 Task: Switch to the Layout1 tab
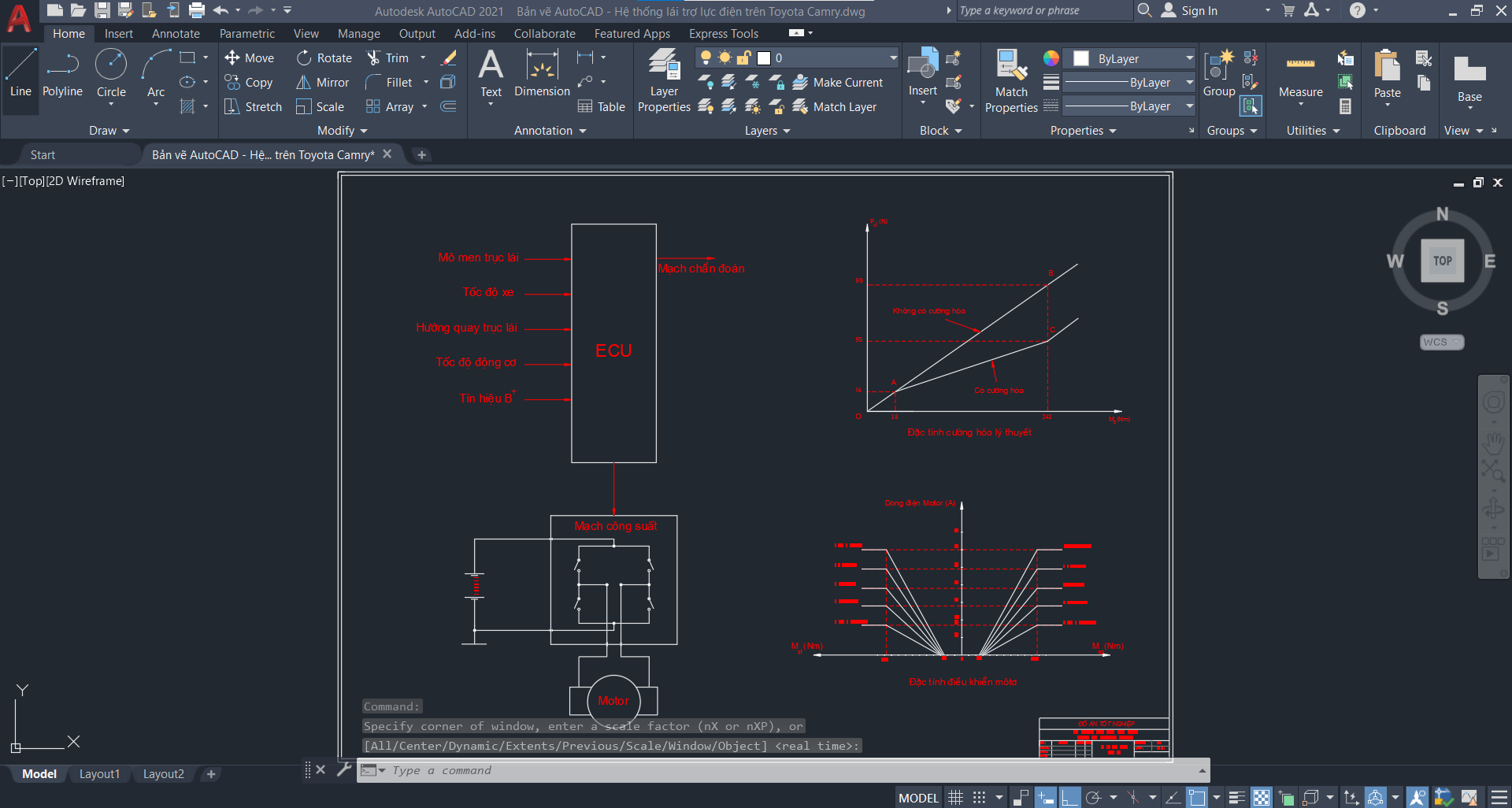point(99,774)
